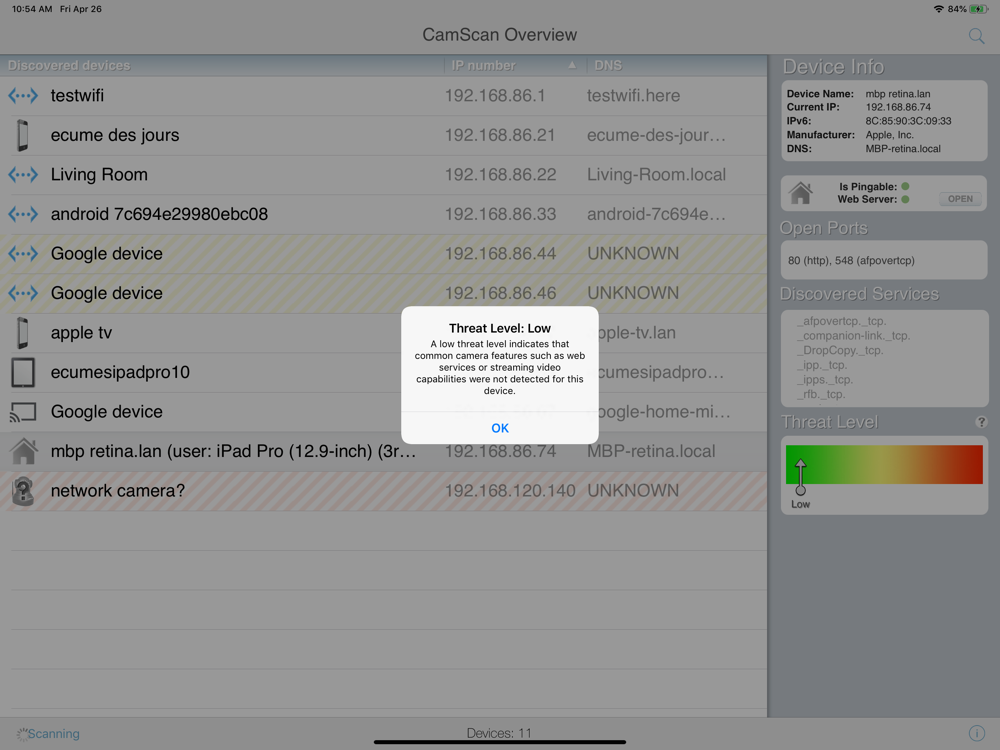
Task: Click the Wi-Fi status icon
Action: pos(938,9)
